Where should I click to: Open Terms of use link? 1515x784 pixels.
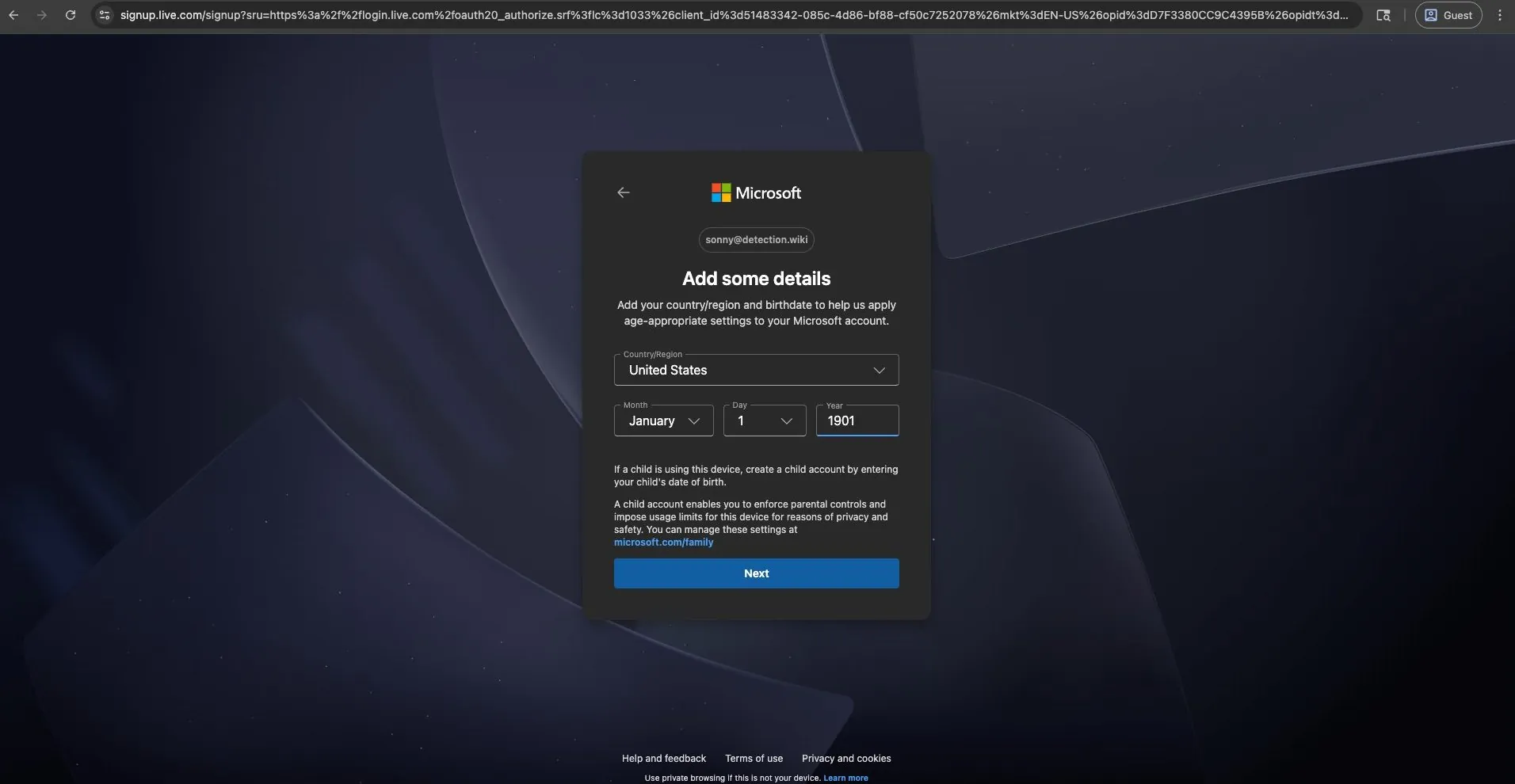754,759
